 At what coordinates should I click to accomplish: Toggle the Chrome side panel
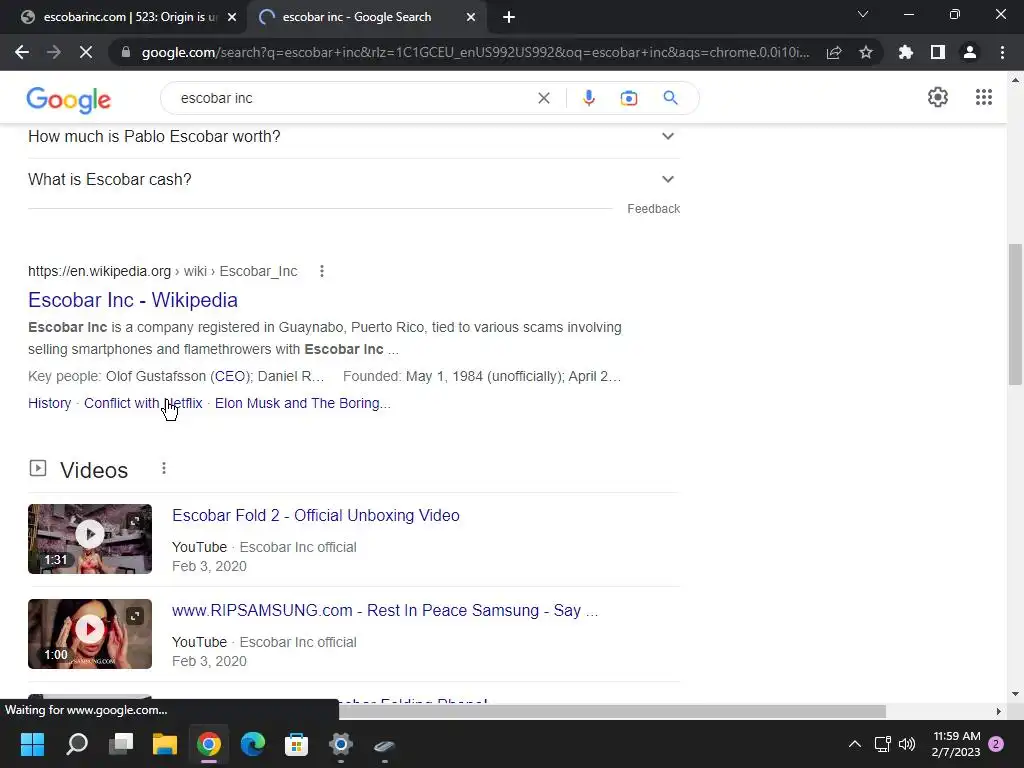click(938, 52)
